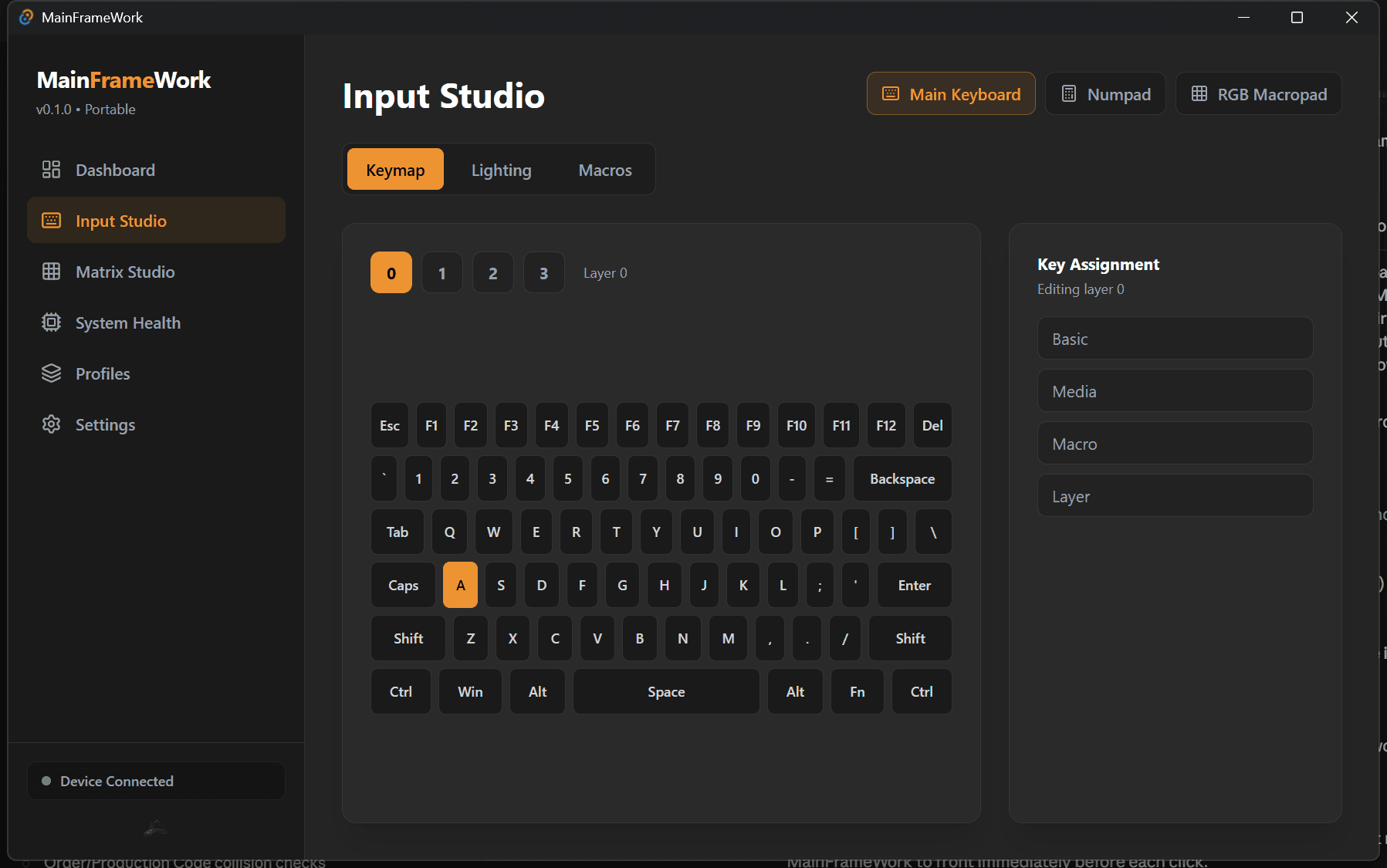Select the equals key
Viewport: 1387px width, 868px height.
pyautogui.click(x=830, y=478)
